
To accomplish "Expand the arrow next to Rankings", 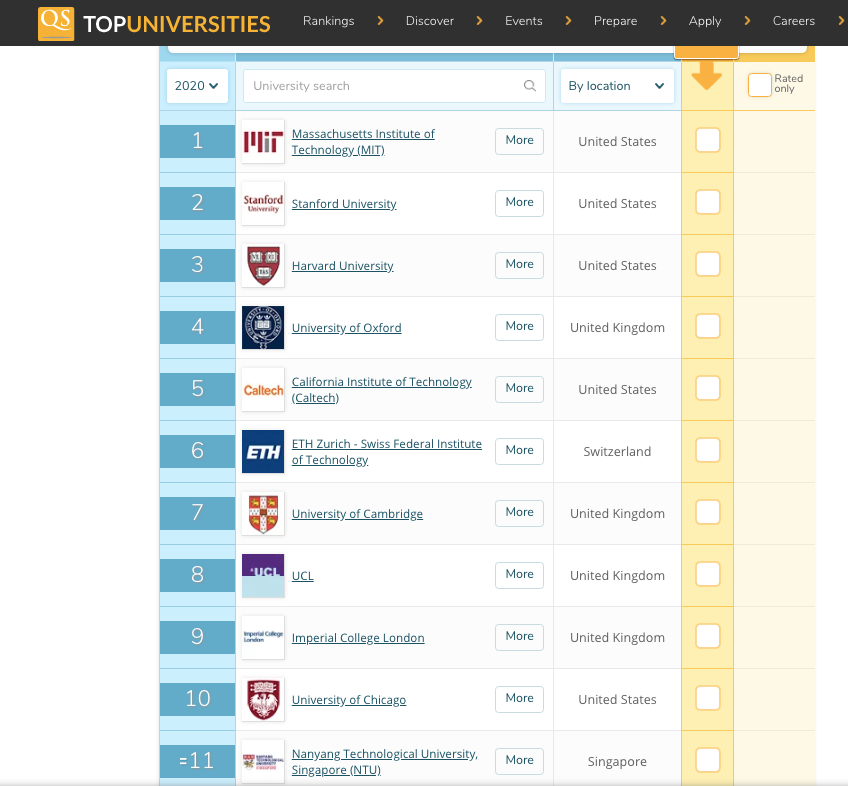I will click(x=380, y=21).
